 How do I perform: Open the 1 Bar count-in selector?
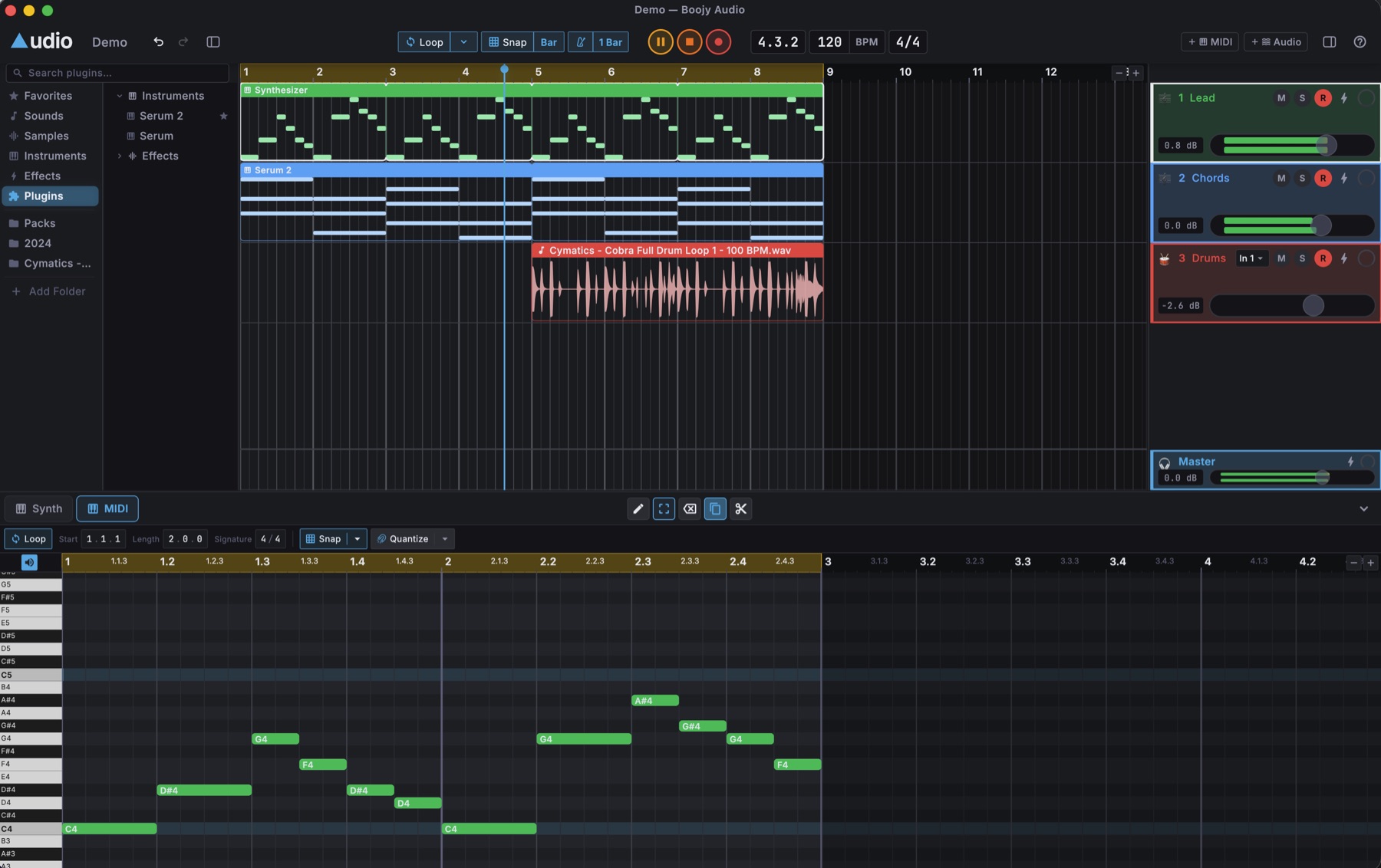(611, 41)
